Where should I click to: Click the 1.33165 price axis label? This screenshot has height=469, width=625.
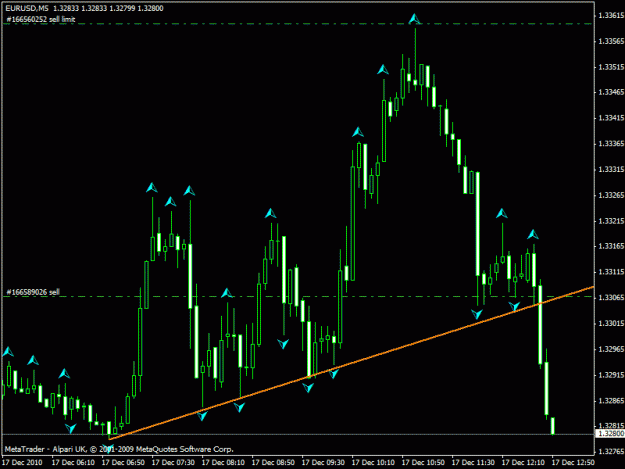[x=611, y=246]
